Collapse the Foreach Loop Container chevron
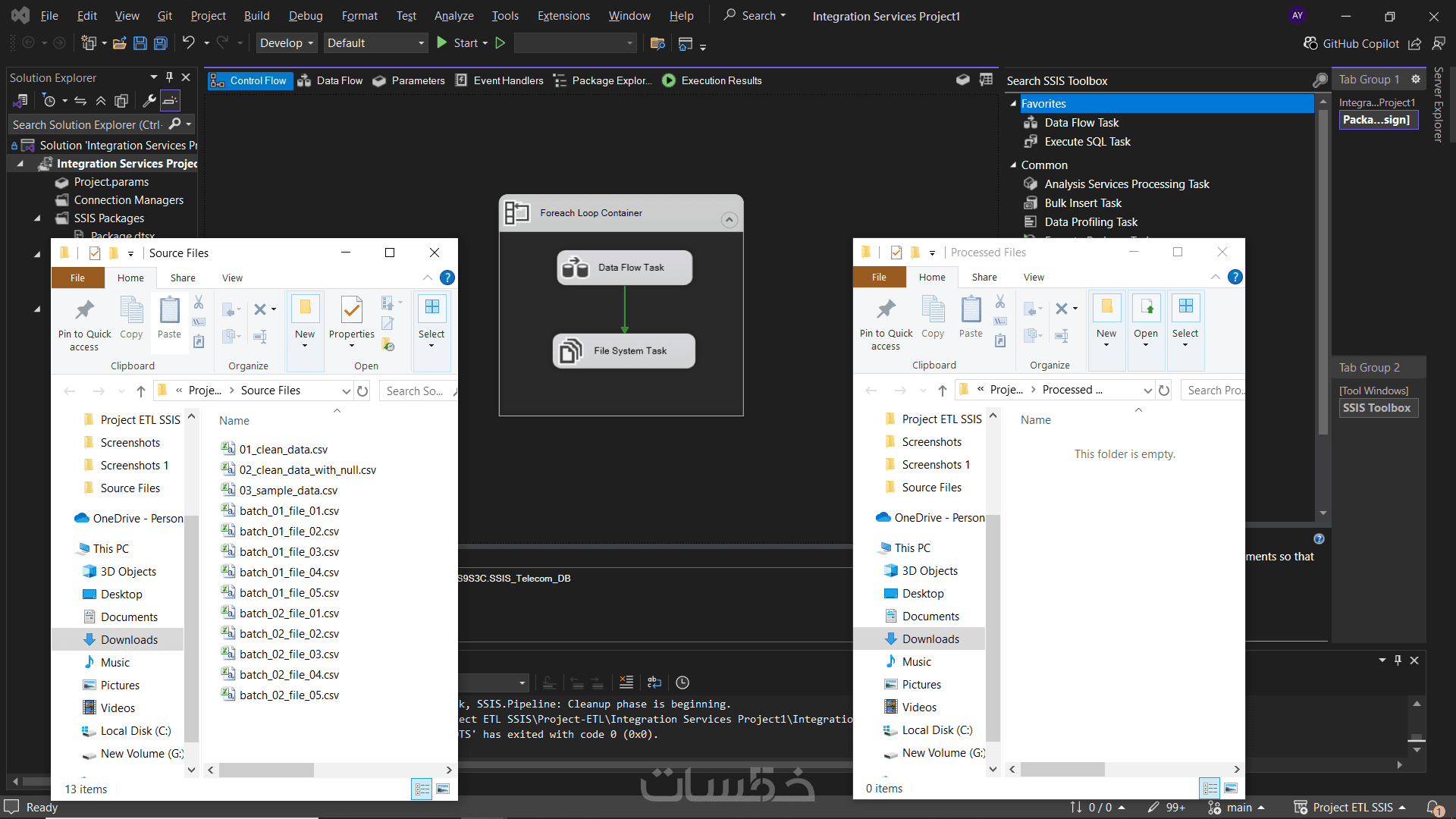The height and width of the screenshot is (819, 1456). point(729,220)
